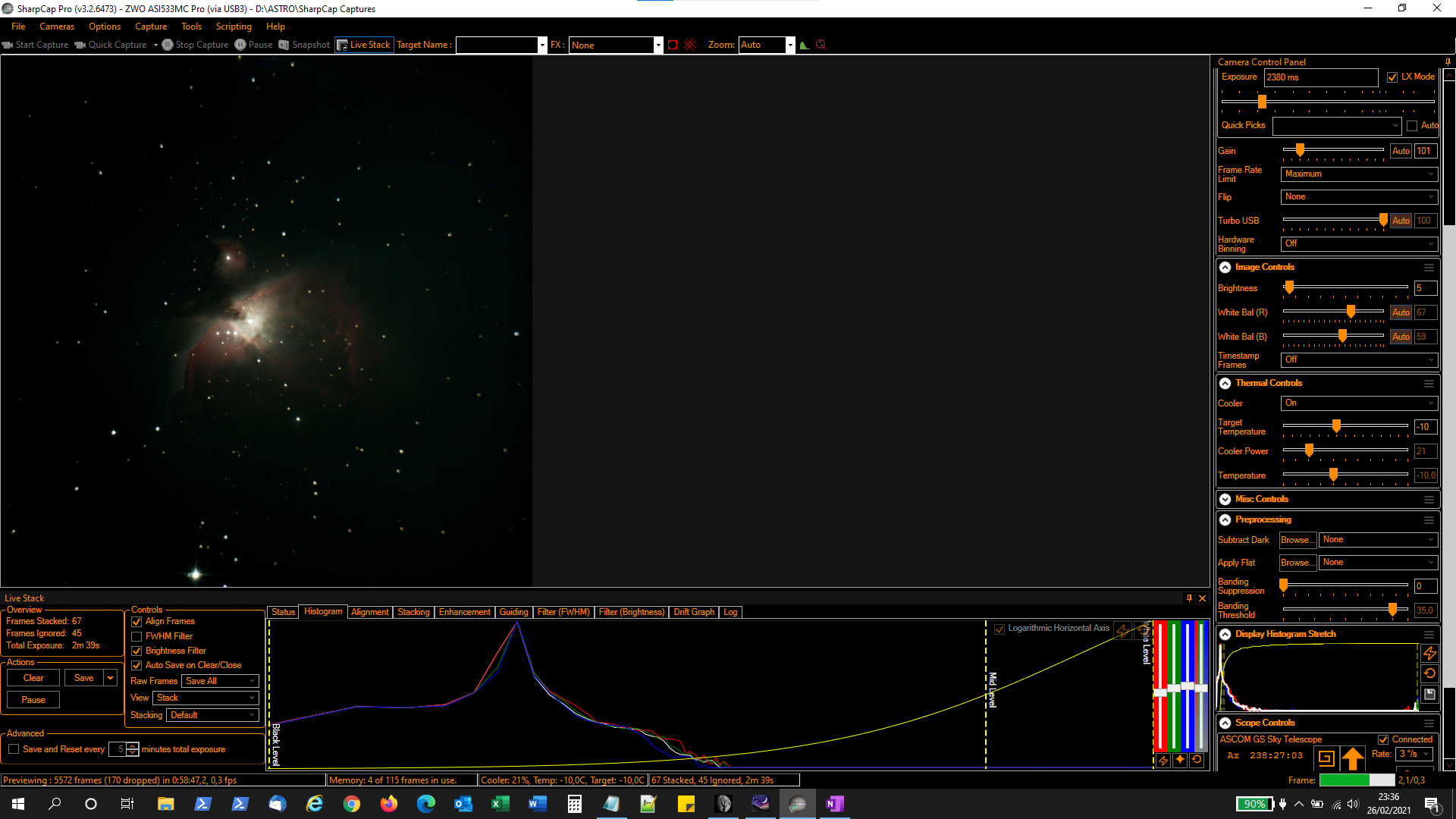The height and width of the screenshot is (819, 1456).
Task: Click the red reticule crosshair icon
Action: (x=689, y=45)
